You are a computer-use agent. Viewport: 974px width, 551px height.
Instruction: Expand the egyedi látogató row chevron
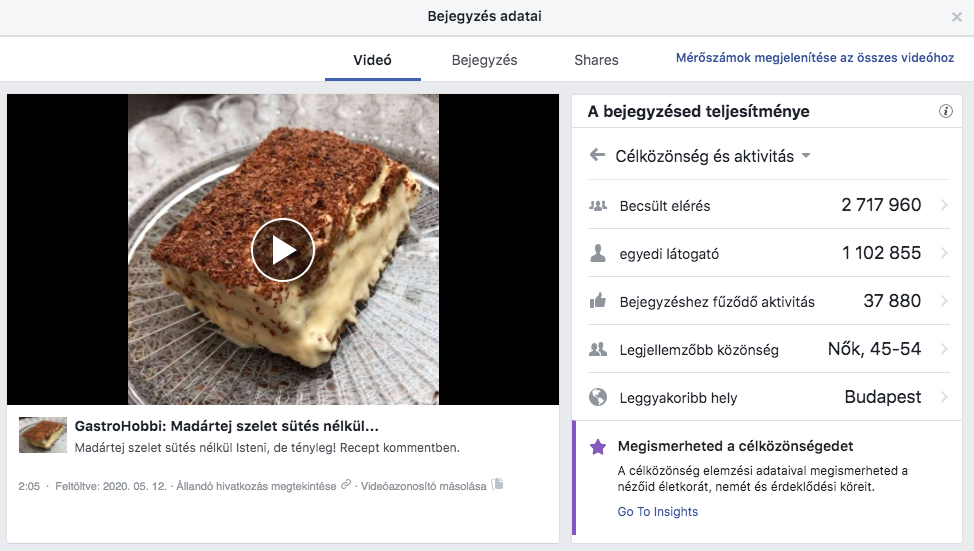[944, 253]
